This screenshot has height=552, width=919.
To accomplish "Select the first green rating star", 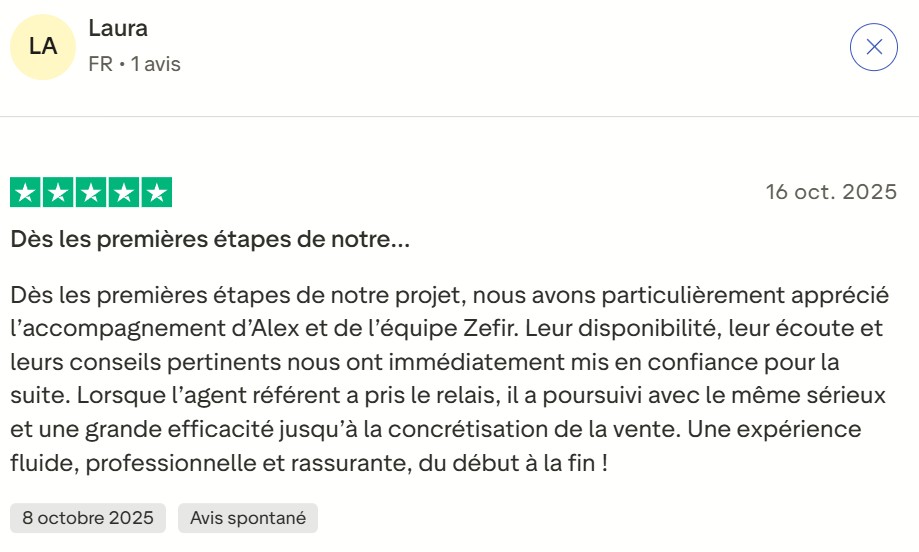I will (26, 193).
